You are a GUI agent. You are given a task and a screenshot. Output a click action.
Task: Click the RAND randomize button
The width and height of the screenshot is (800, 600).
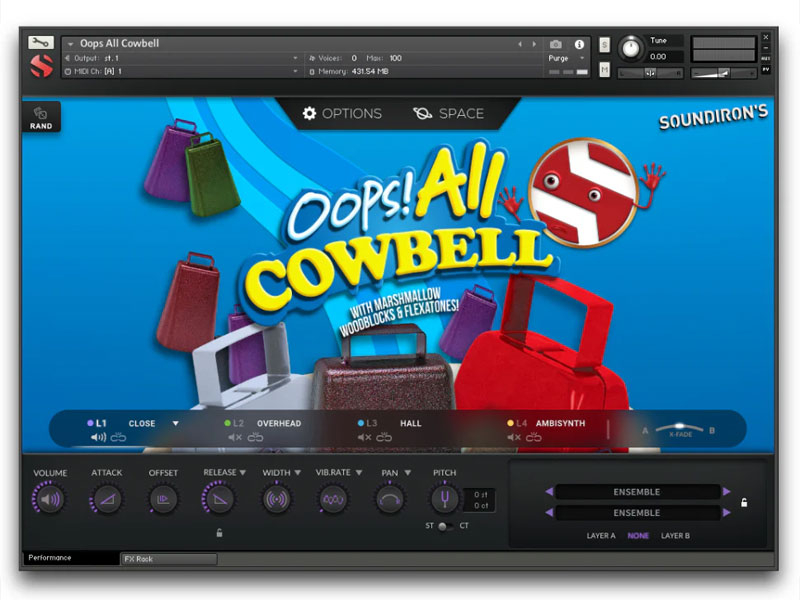click(x=41, y=117)
